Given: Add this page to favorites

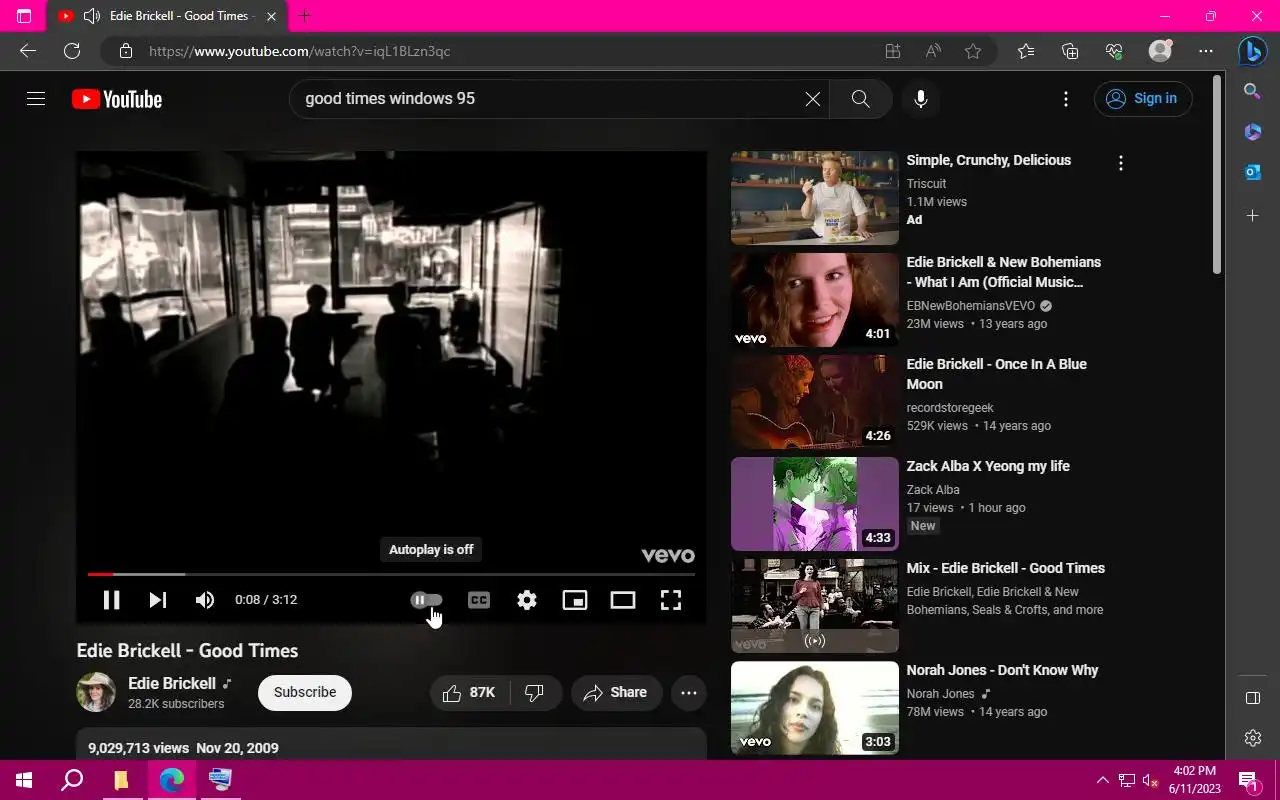Looking at the screenshot, I should [973, 51].
